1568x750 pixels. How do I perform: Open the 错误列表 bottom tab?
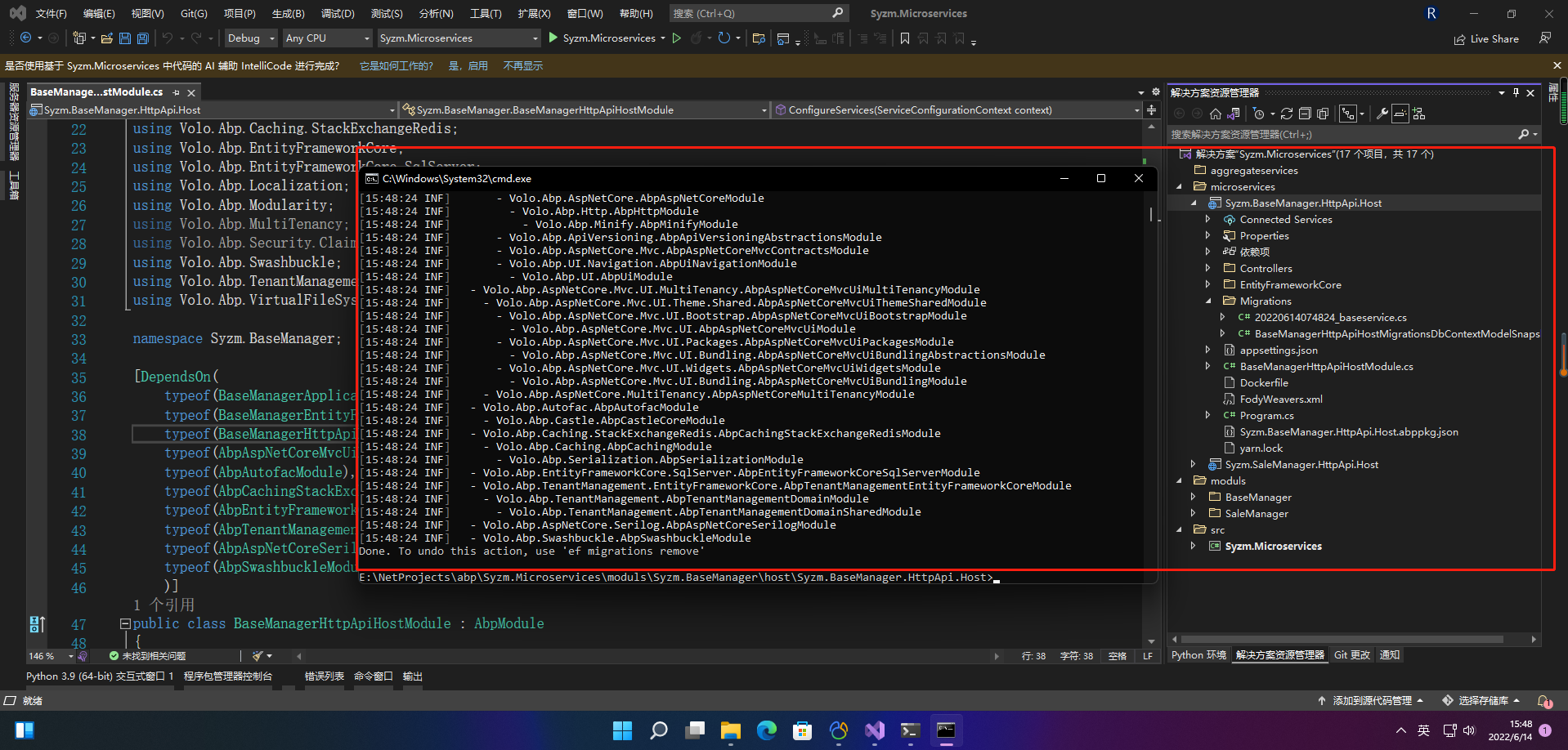[325, 676]
